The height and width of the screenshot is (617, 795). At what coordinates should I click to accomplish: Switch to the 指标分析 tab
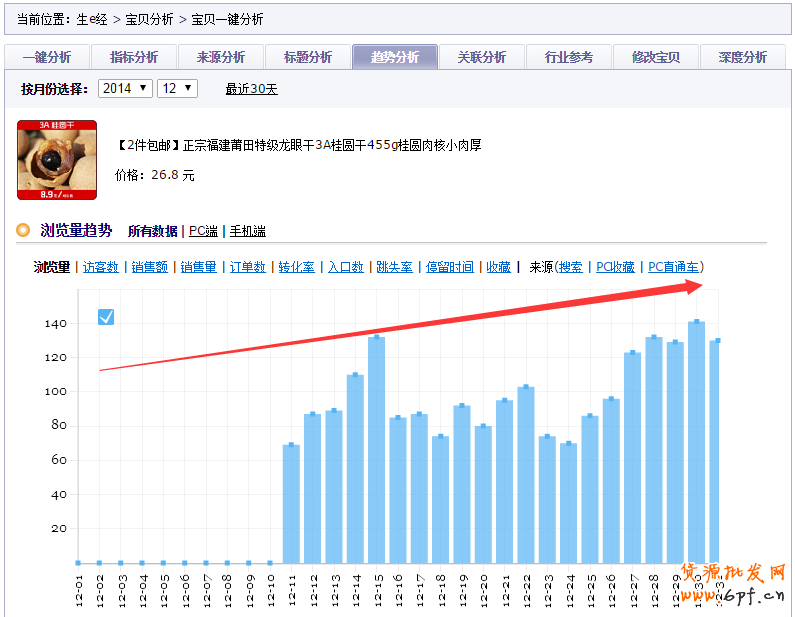133,57
